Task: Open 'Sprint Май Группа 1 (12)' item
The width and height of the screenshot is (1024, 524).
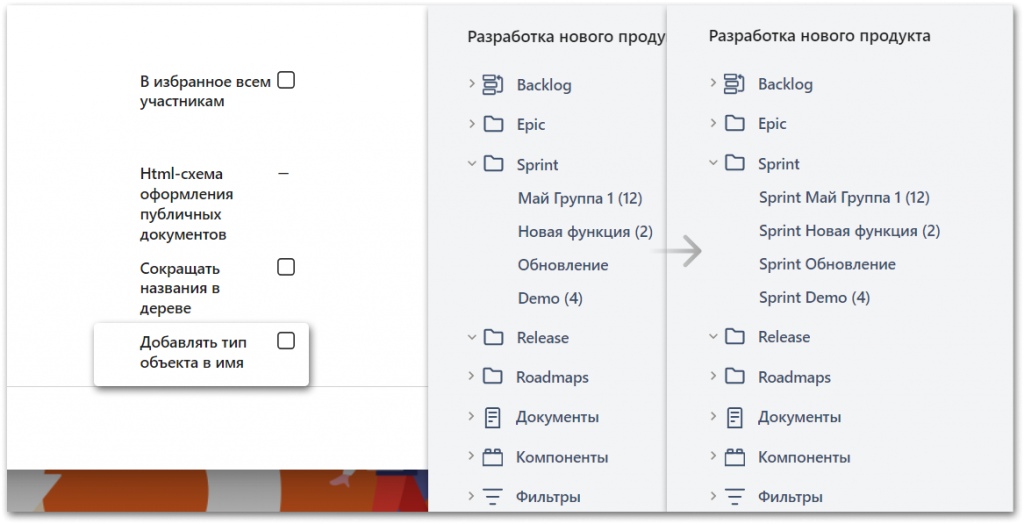Action: [844, 198]
